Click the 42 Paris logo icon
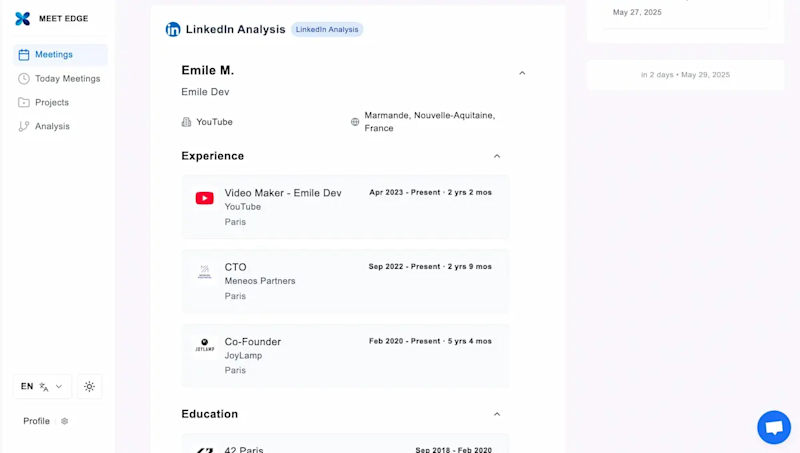Viewport: 800px width, 453px height. pyautogui.click(x=205, y=449)
